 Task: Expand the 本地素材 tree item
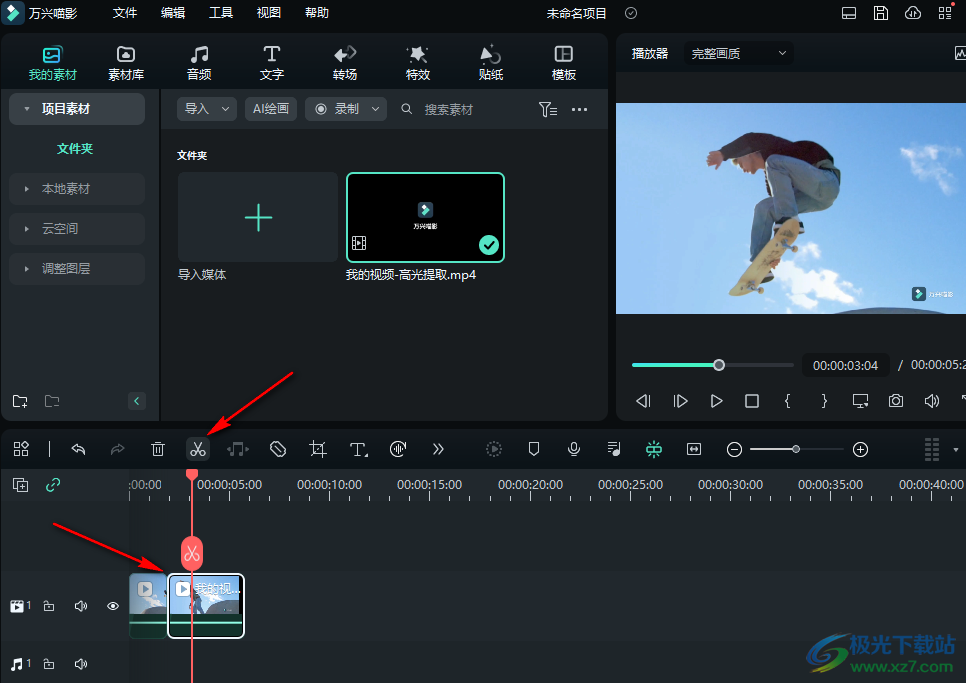click(77, 189)
